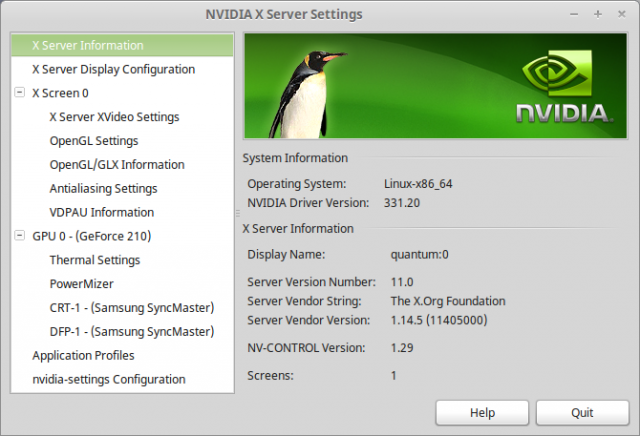Screen dimensions: 640x436
Task: Collapse the X Screen 0 tree node
Action: coord(21,93)
